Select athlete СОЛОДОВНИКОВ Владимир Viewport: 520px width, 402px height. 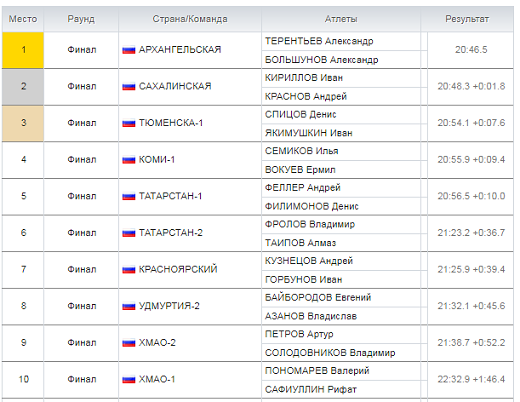click(330, 352)
